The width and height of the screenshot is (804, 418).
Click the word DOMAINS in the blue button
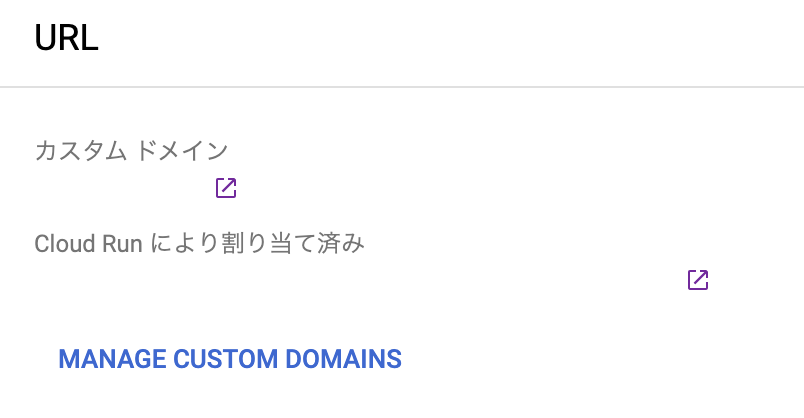pyautogui.click(x=344, y=359)
